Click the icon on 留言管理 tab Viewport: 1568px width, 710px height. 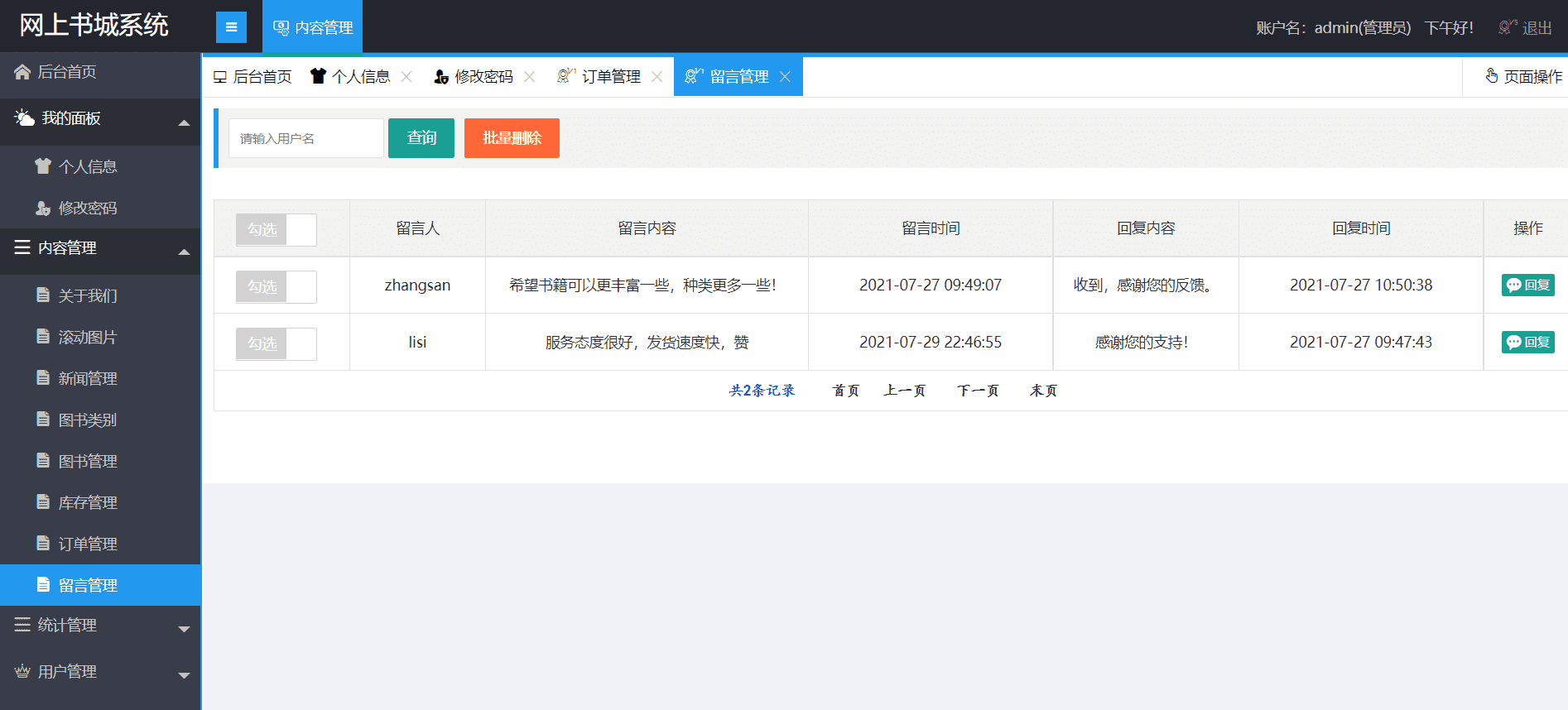(695, 76)
